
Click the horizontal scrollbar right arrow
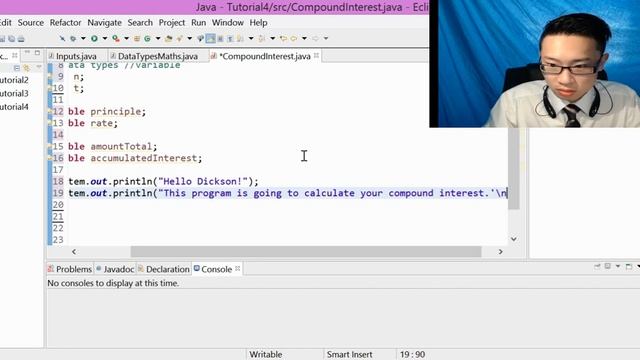click(500, 252)
